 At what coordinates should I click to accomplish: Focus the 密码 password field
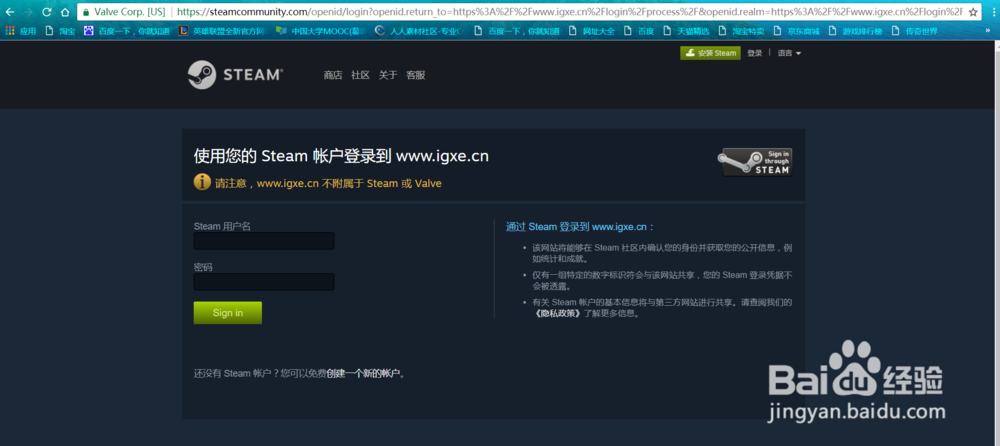264,282
